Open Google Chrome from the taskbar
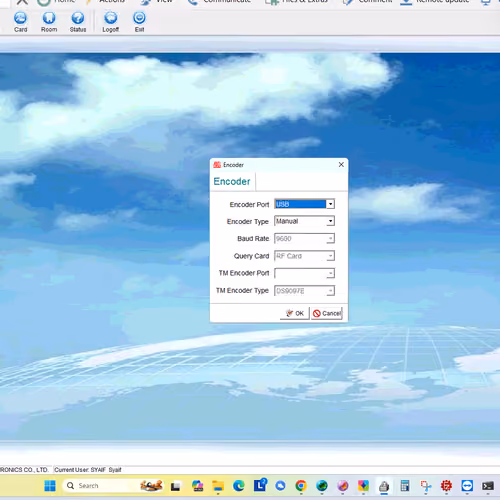Screen dimensions: 500x500 pyautogui.click(x=301, y=486)
